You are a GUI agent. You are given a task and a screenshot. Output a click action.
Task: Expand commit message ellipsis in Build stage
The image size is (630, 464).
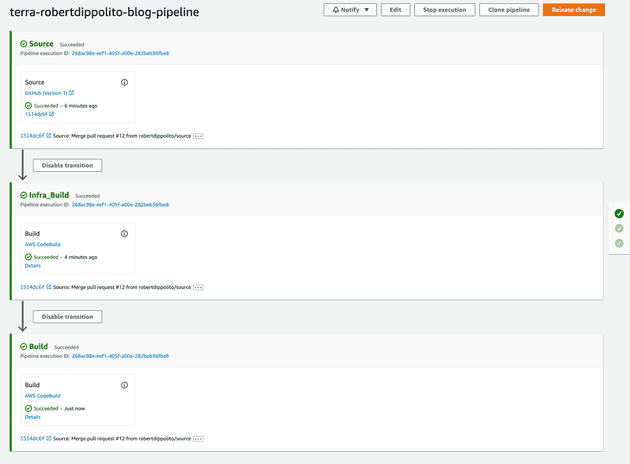click(198, 439)
